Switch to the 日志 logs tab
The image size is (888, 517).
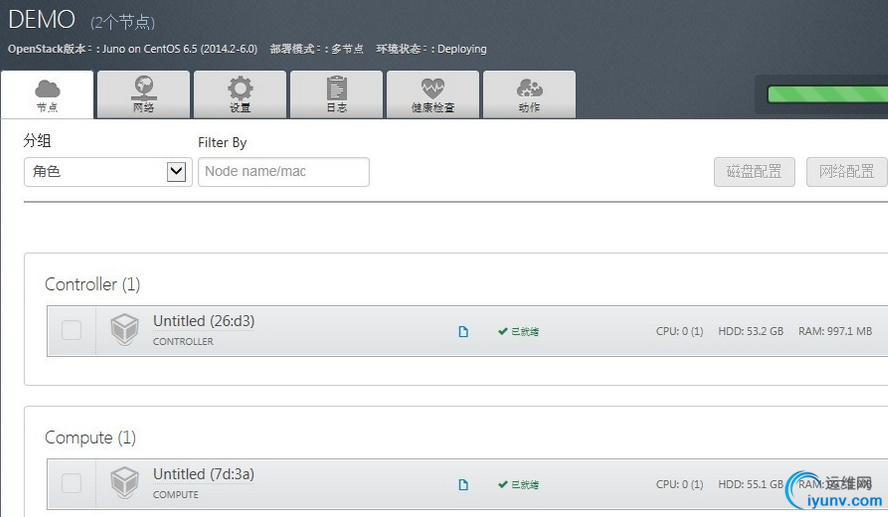coord(336,95)
